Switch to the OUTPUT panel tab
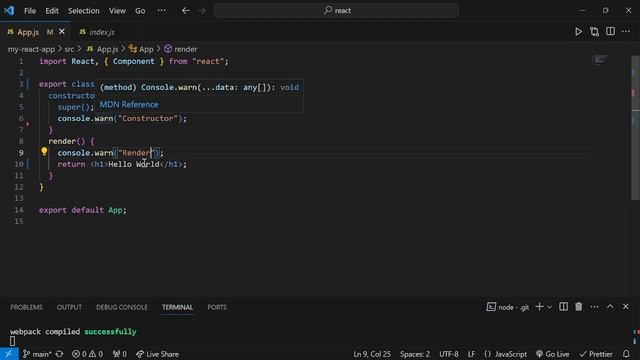 coord(69,307)
